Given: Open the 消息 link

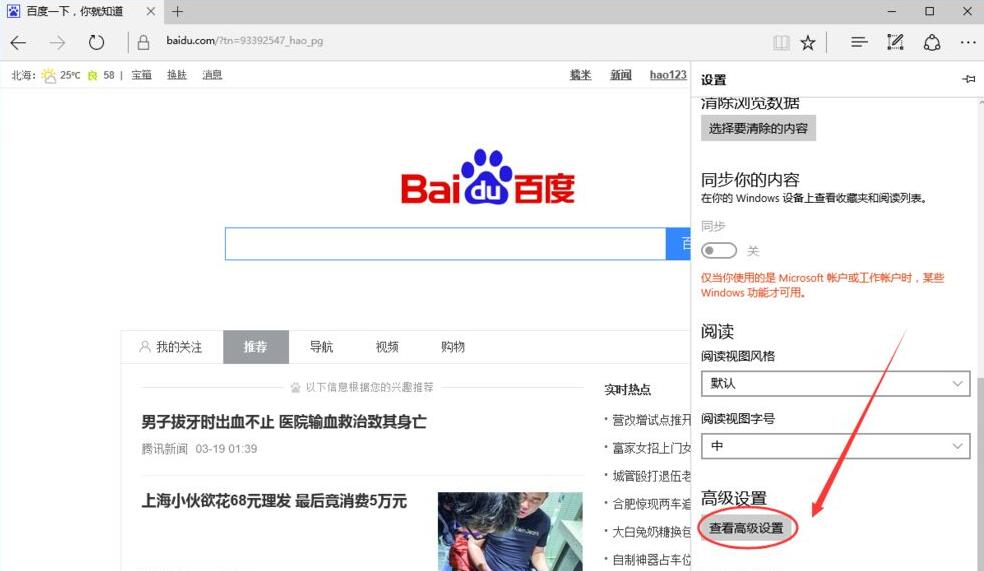Looking at the screenshot, I should coord(212,75).
